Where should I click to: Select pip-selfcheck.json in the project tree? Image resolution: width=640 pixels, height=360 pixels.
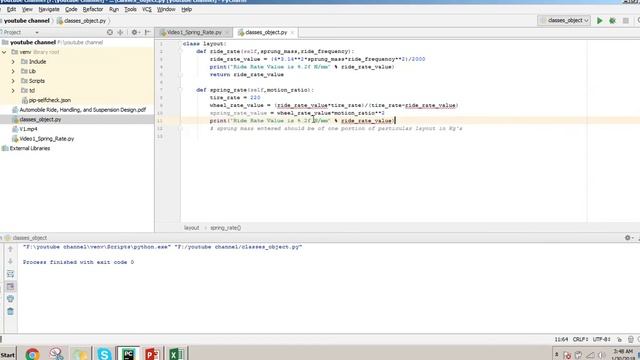(x=49, y=100)
